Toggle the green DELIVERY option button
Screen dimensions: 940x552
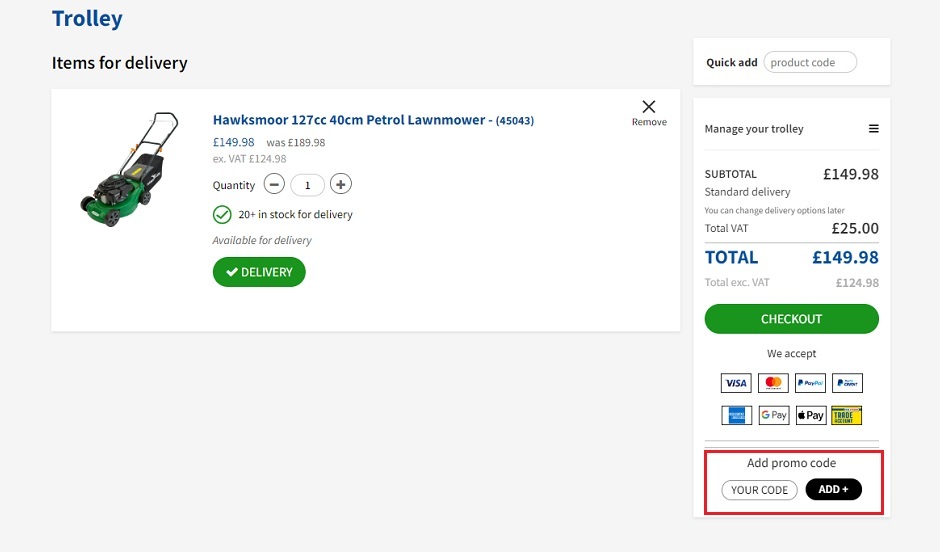pos(259,272)
